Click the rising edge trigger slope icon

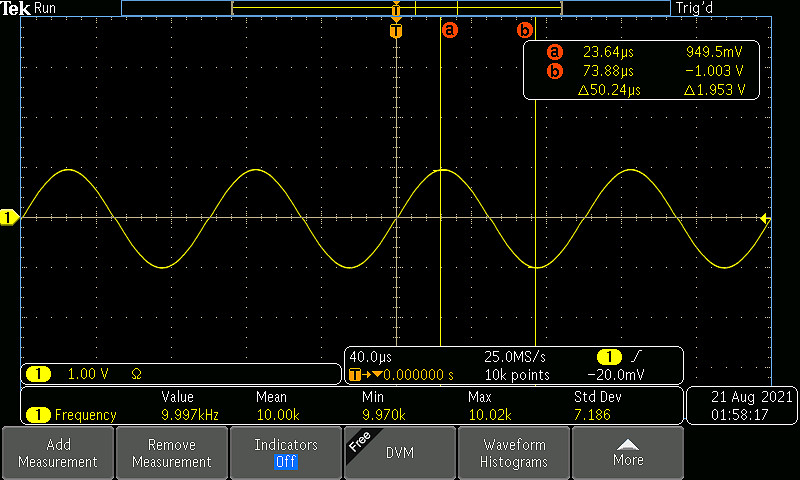pos(636,356)
